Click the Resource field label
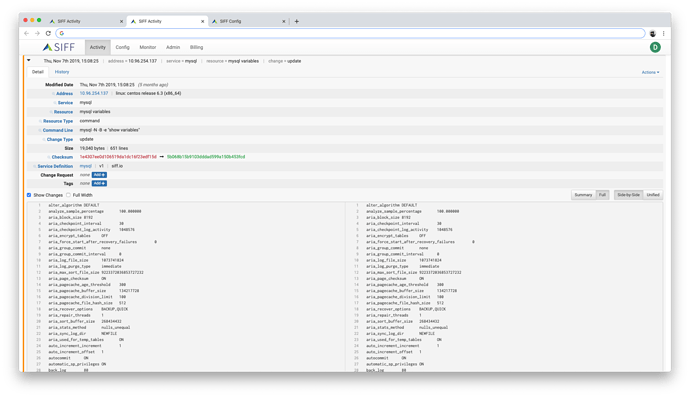690x396 pixels. pyautogui.click(x=63, y=112)
